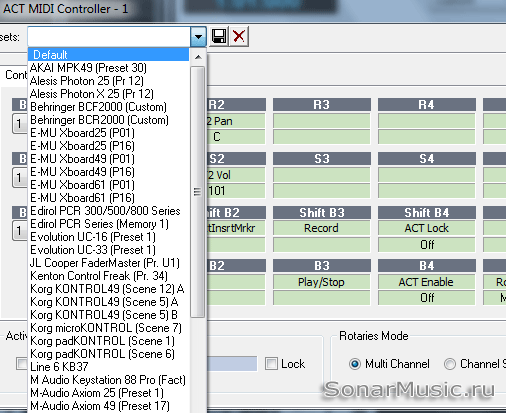Click the ACT Enable assignment cell
The image size is (506, 413).
point(427,282)
